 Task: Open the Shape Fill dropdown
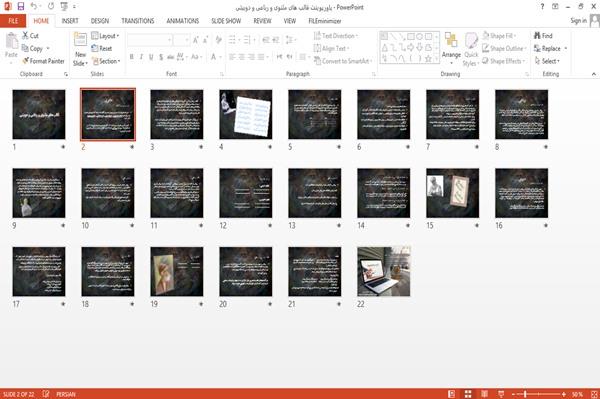click(499, 36)
